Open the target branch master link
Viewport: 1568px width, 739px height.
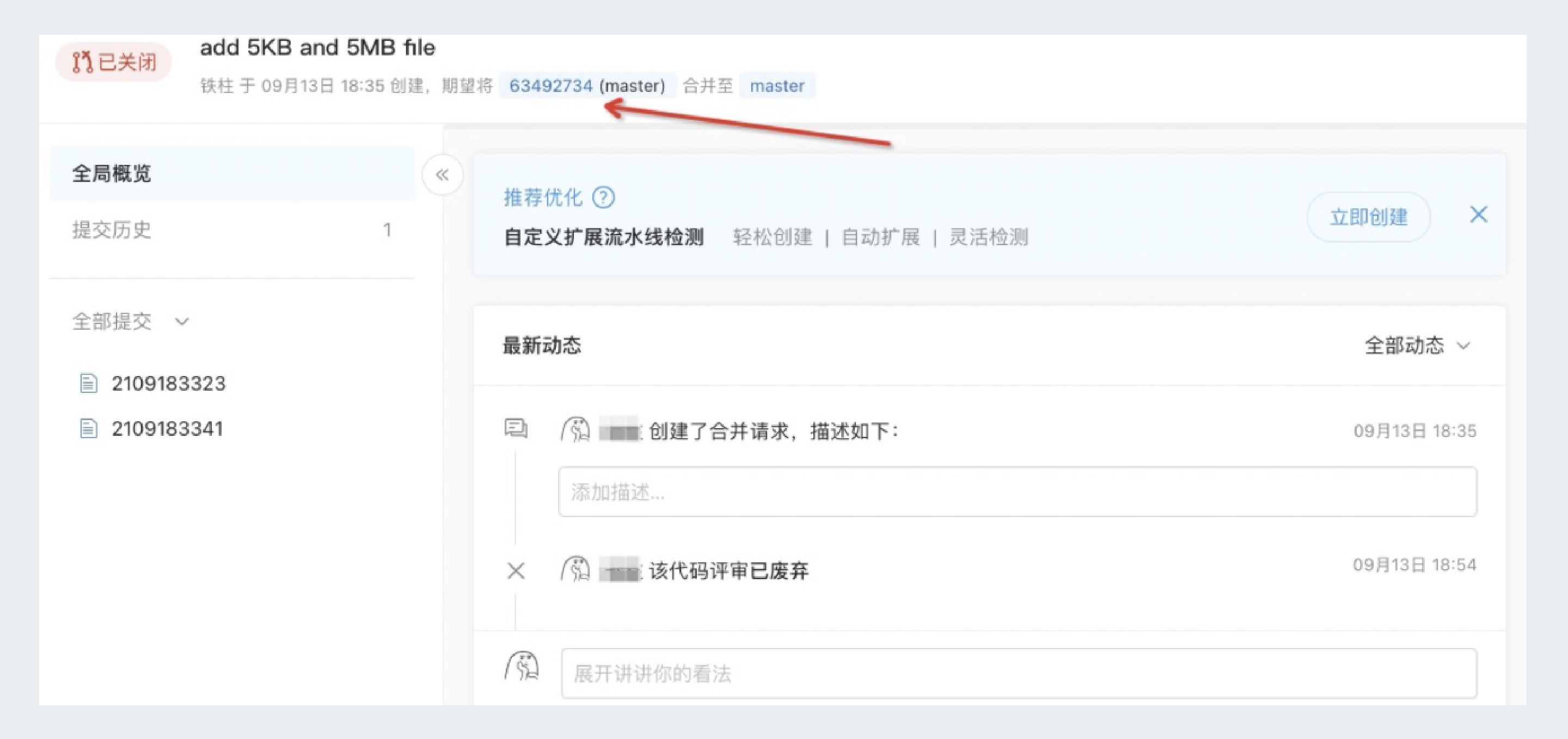[x=777, y=86]
